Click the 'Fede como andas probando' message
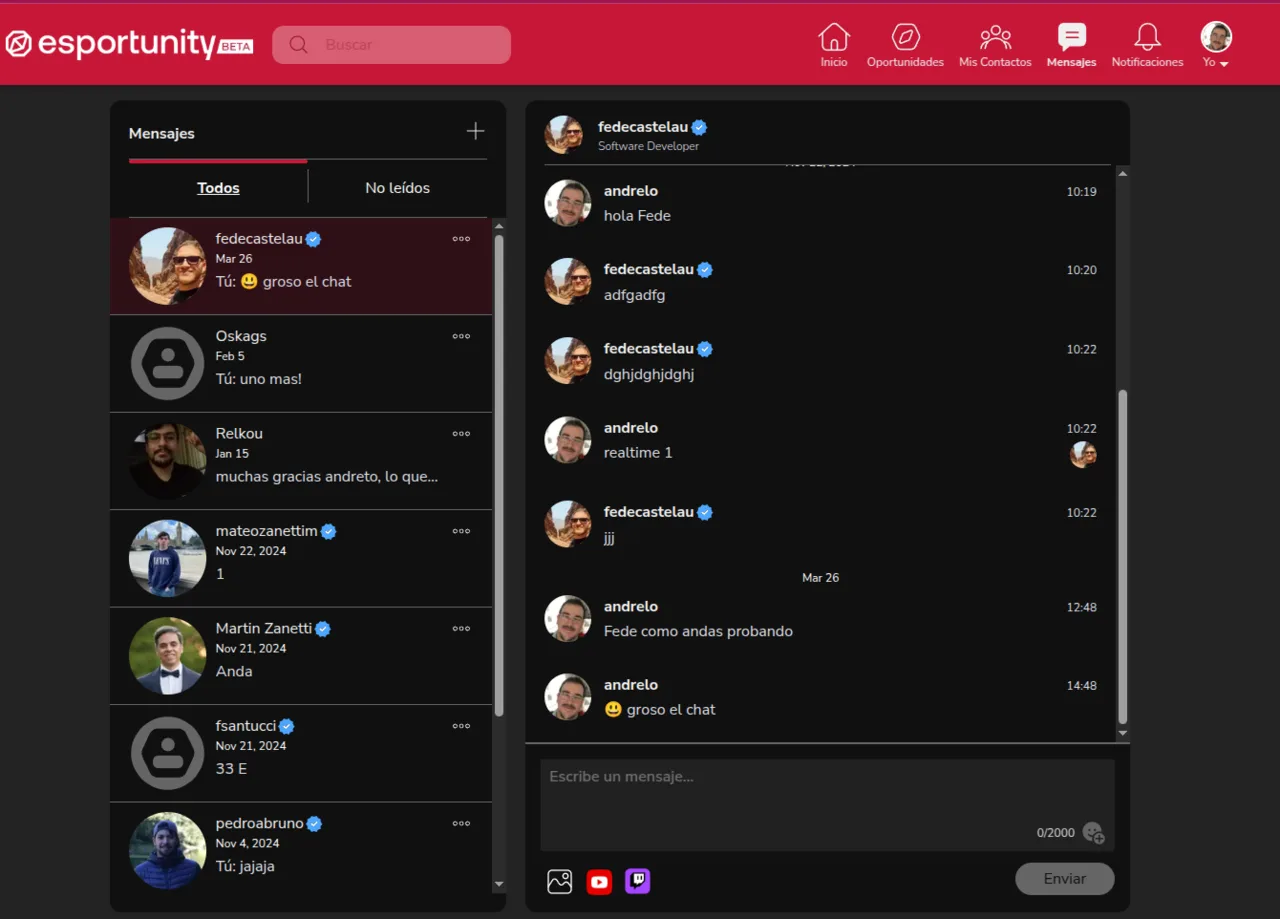Screen dimensions: 1280x919 coord(698,631)
